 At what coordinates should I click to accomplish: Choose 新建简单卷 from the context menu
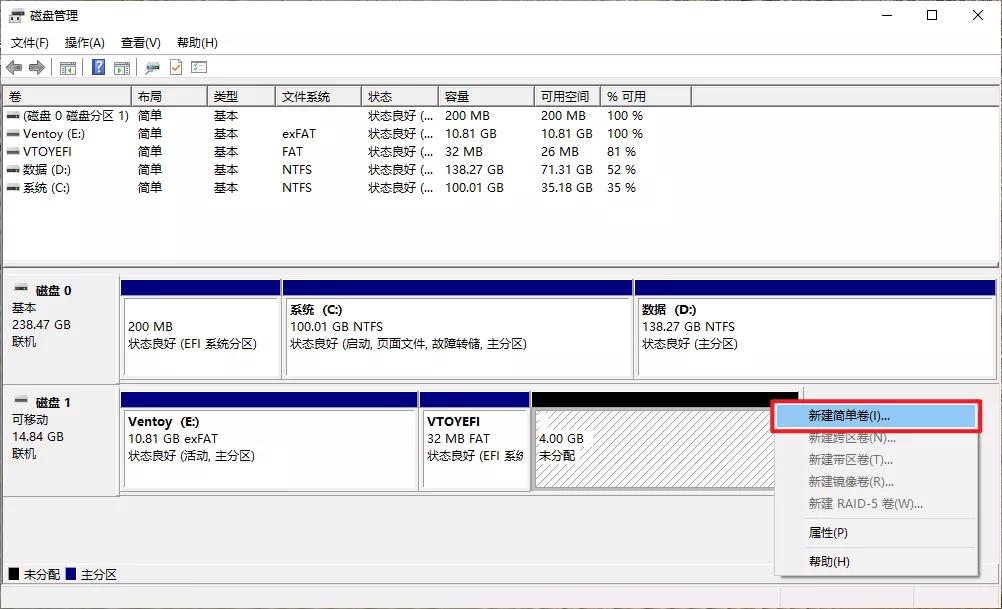tap(847, 416)
